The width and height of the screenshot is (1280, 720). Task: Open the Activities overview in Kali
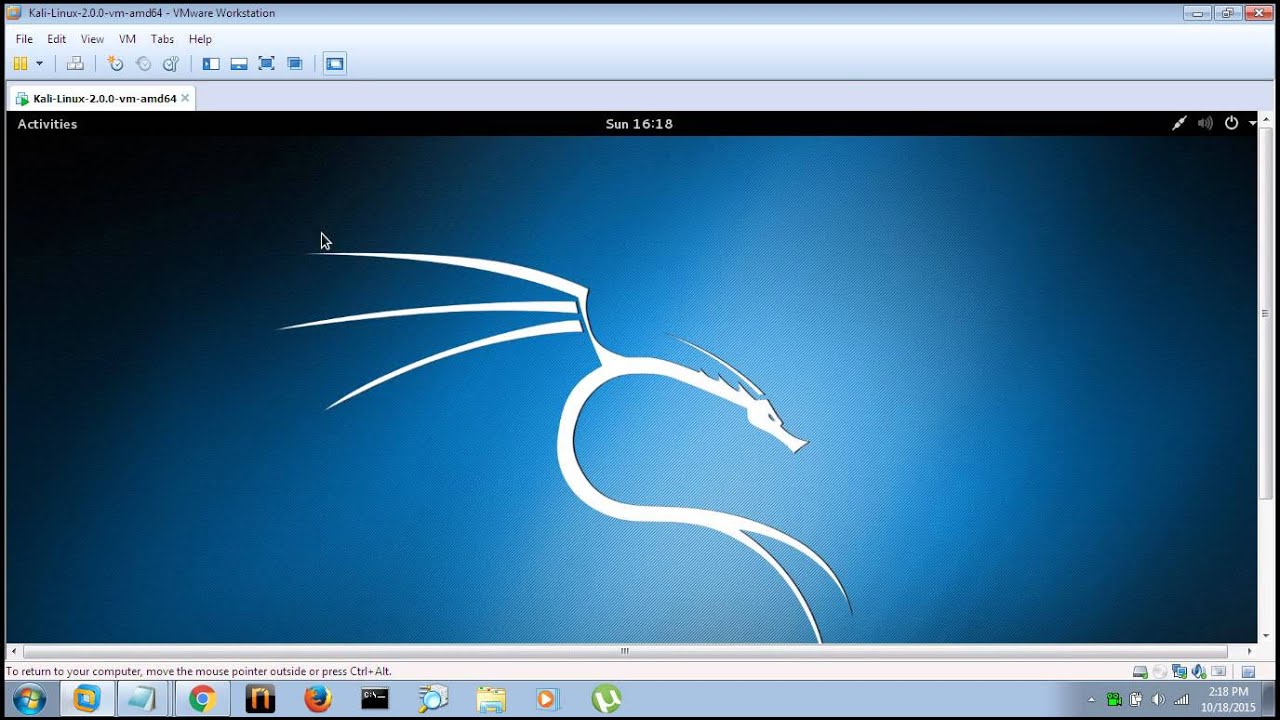click(47, 124)
